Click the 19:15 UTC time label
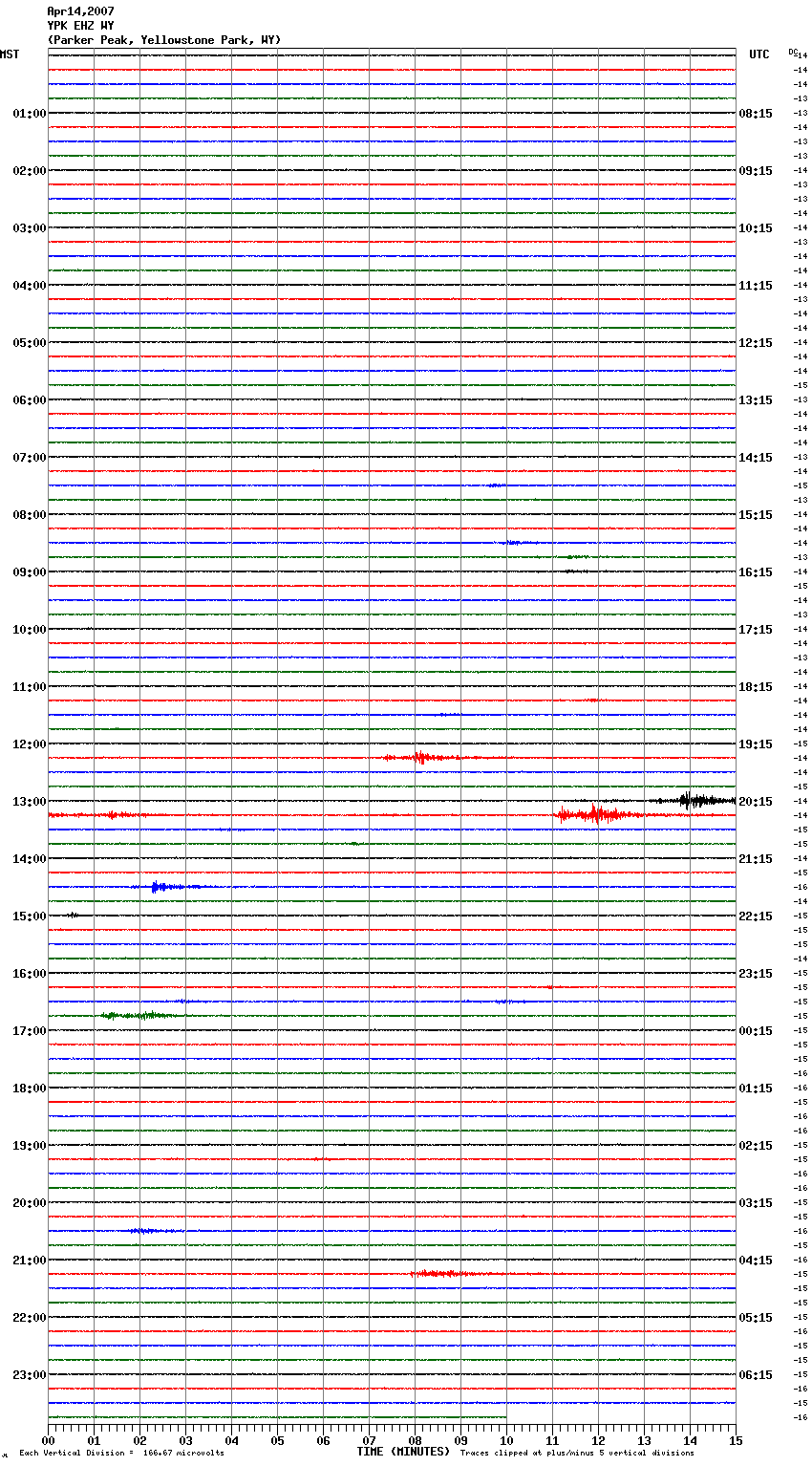812x1466 pixels. pyautogui.click(x=756, y=744)
